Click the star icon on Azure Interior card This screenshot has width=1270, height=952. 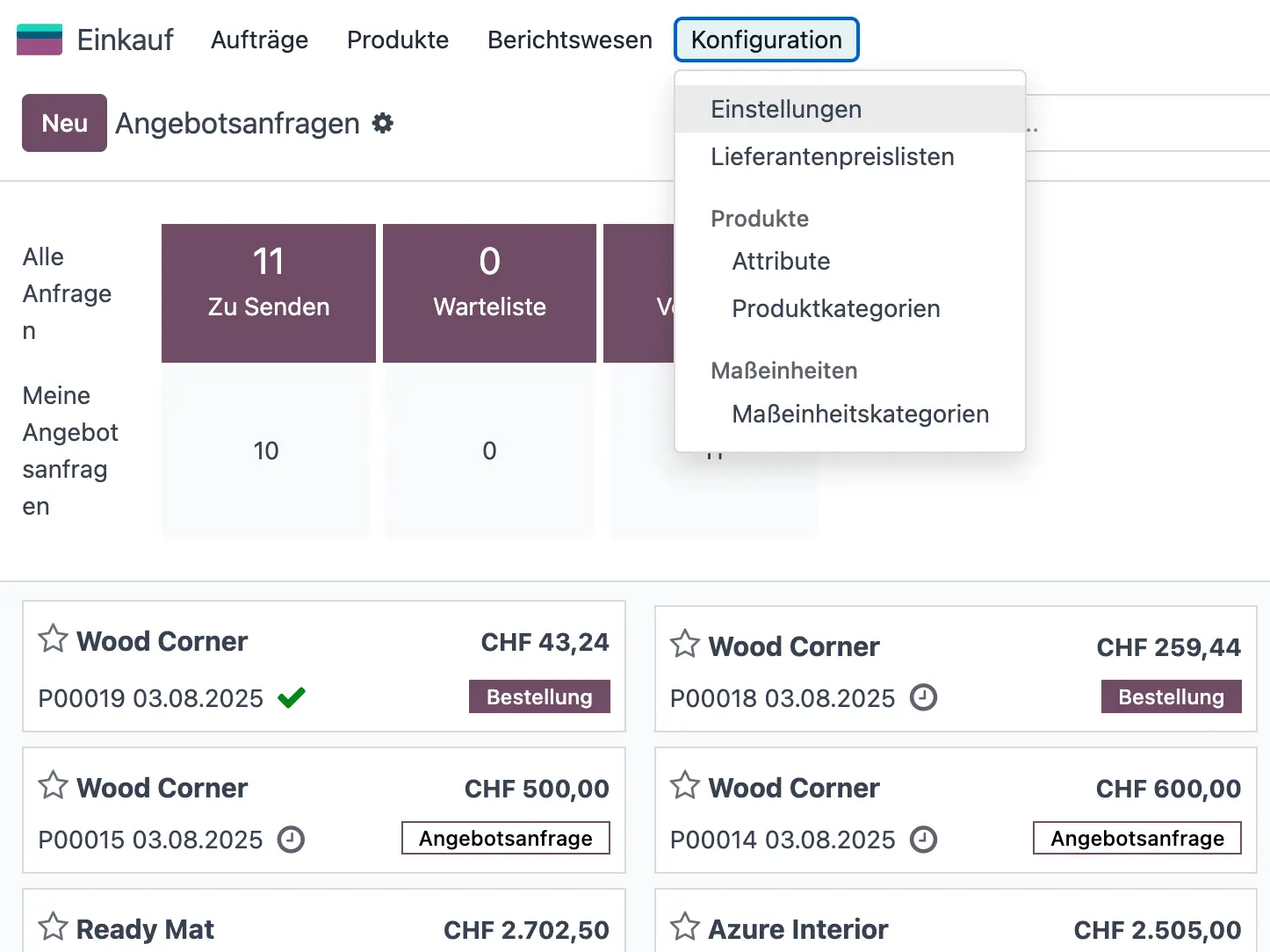[685, 927]
